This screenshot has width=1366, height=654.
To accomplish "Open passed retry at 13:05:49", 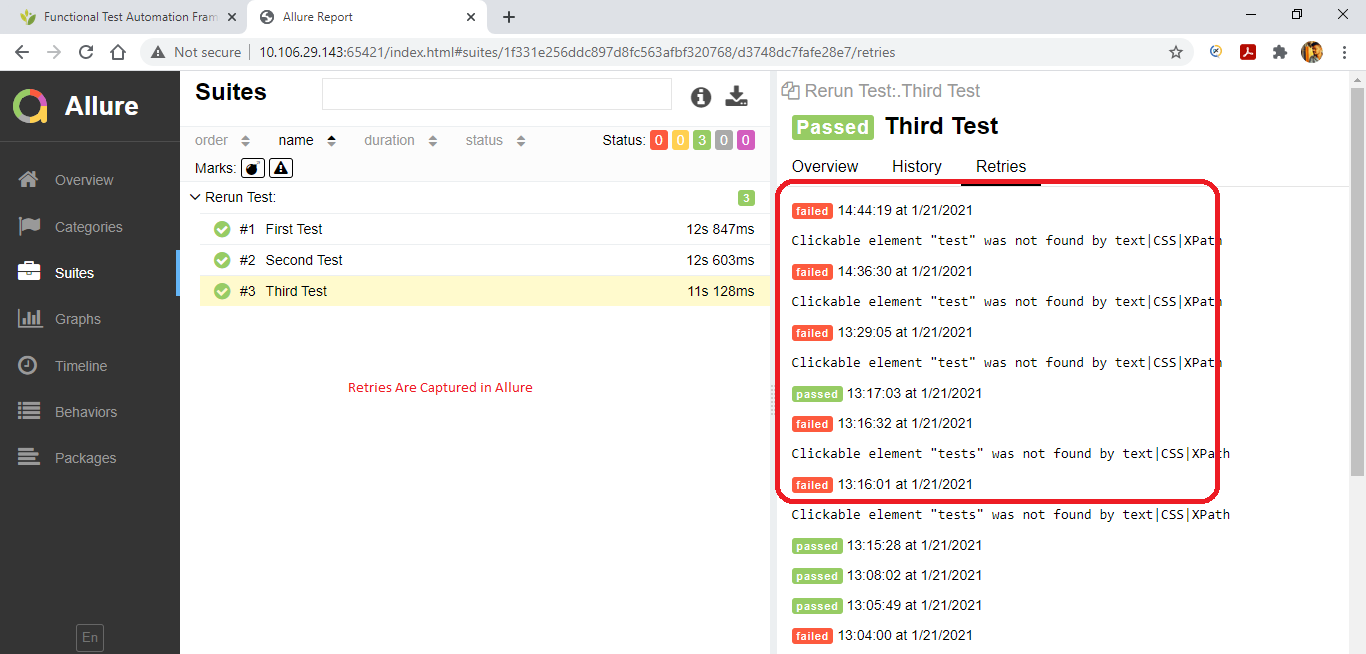I will point(887,605).
